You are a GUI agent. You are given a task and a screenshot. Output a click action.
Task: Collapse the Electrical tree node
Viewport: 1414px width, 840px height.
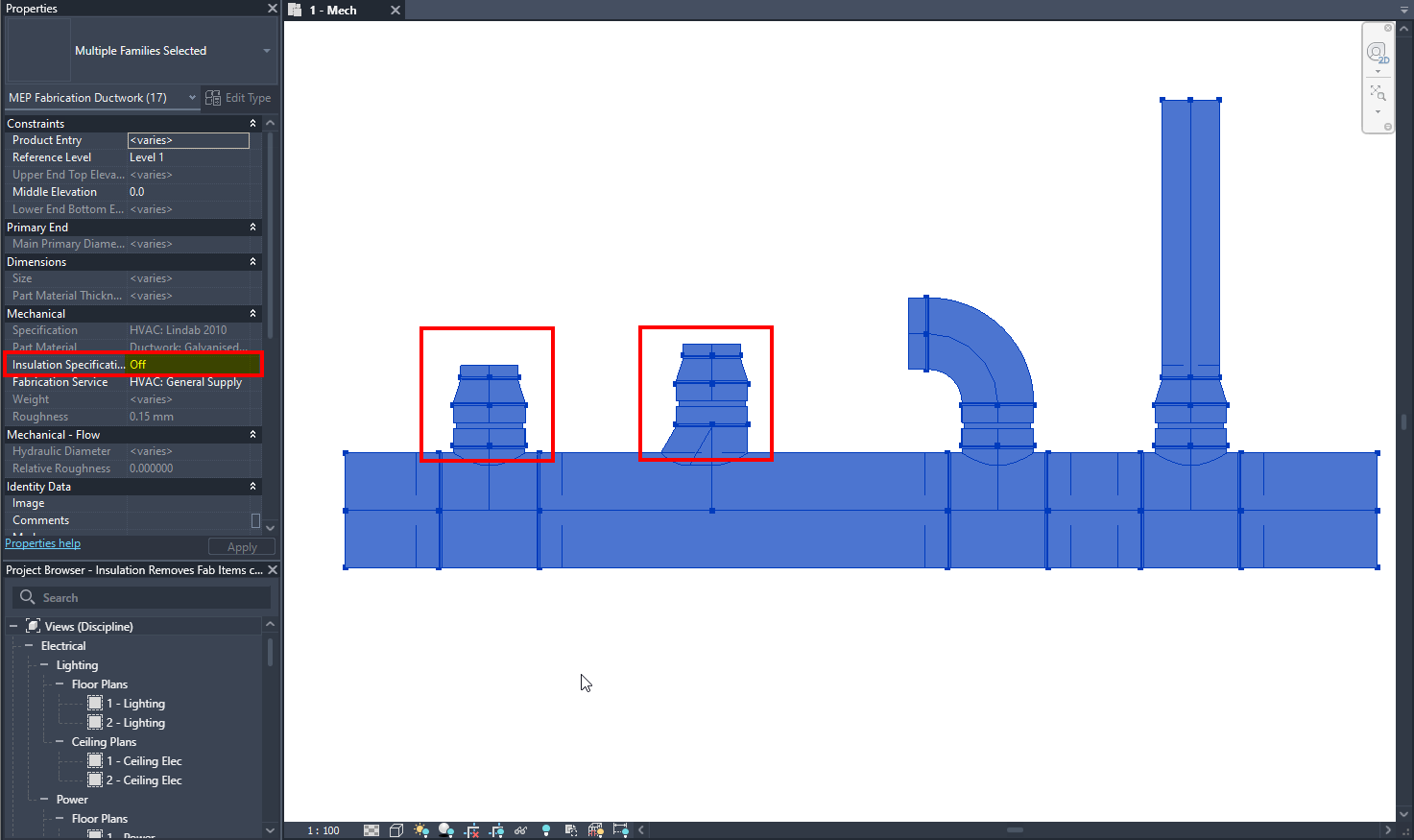(x=29, y=645)
